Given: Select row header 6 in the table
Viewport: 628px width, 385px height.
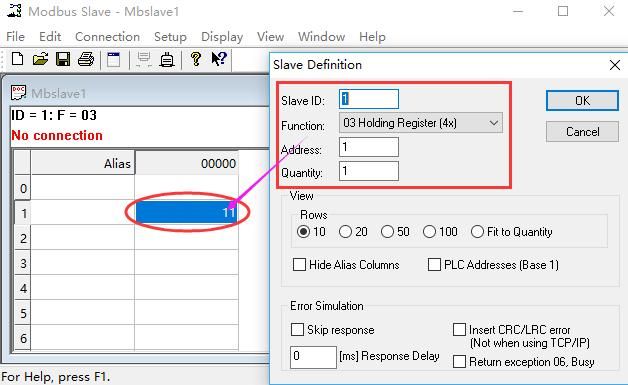Looking at the screenshot, I should [23, 338].
